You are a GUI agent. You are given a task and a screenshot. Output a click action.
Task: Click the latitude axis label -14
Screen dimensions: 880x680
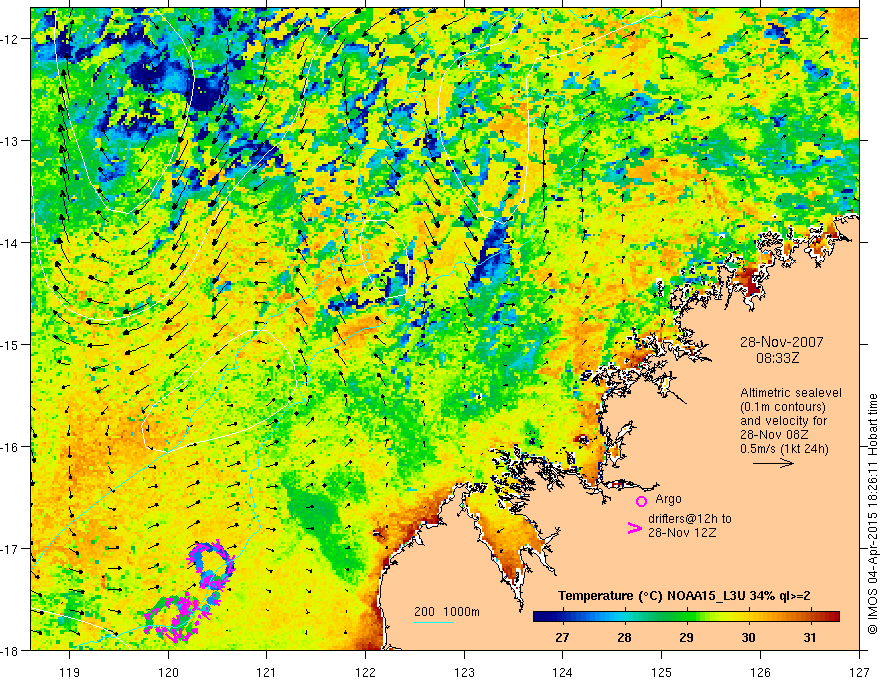pyautogui.click(x=10, y=242)
